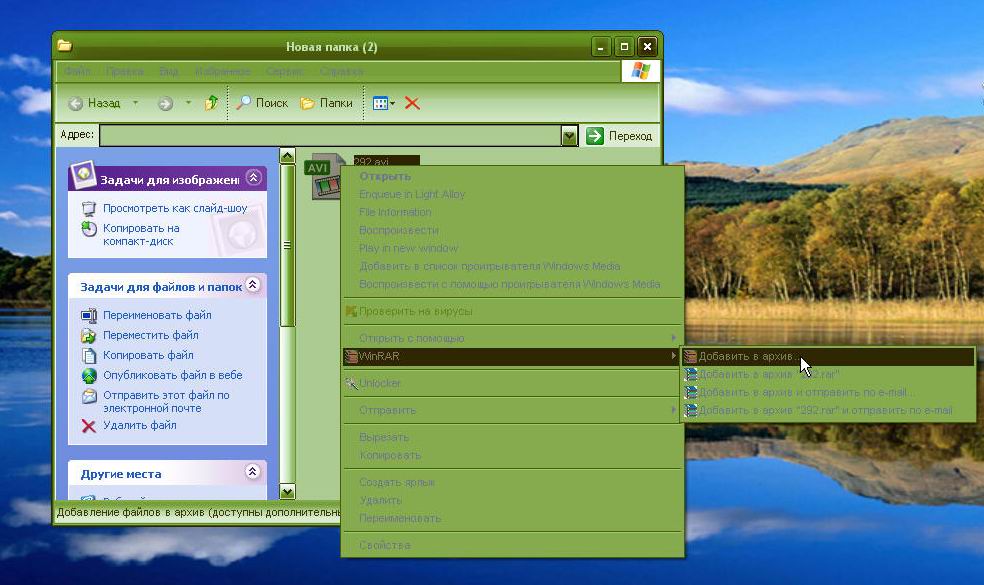Choose Воспроизвести in the context menu
The height and width of the screenshot is (585, 984).
coord(512,230)
